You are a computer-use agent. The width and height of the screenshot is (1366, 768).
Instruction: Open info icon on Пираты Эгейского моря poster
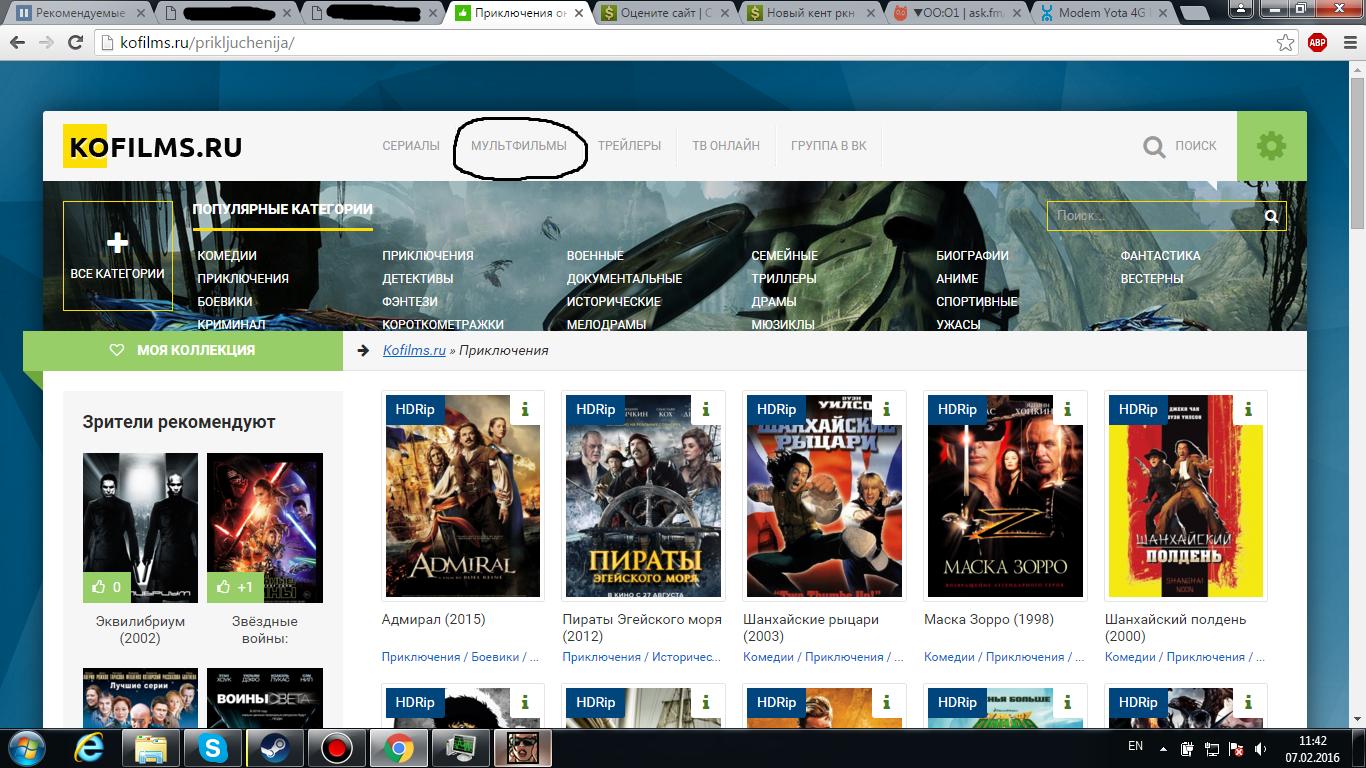(706, 409)
